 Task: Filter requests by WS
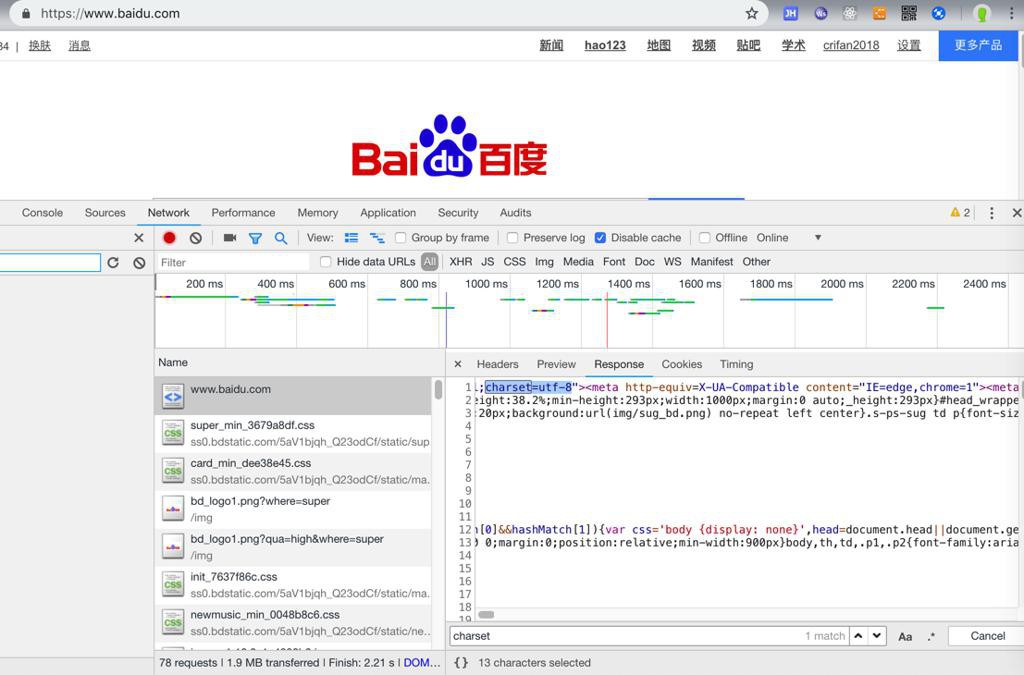click(x=673, y=262)
